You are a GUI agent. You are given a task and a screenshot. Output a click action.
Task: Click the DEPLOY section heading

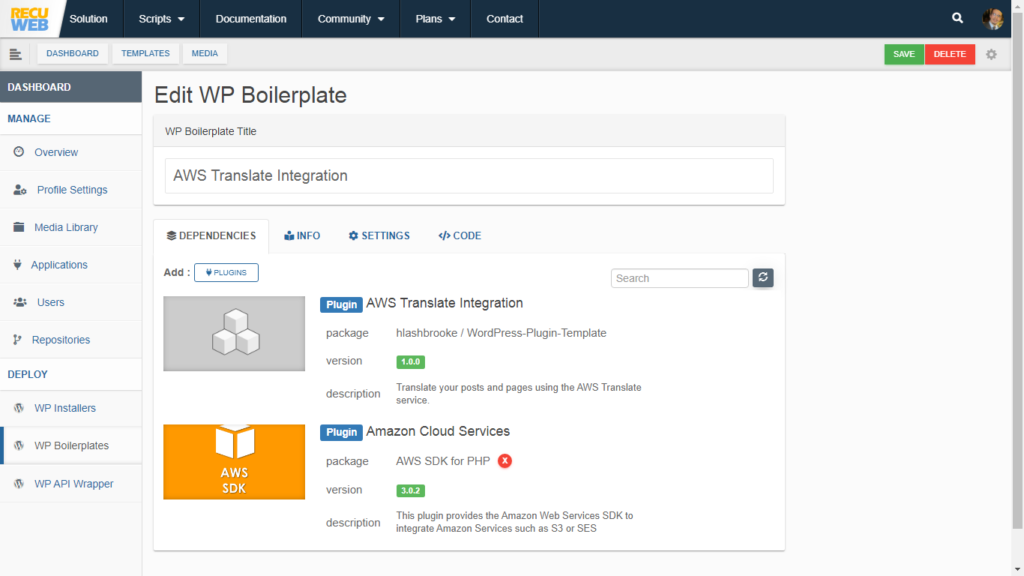(x=27, y=374)
